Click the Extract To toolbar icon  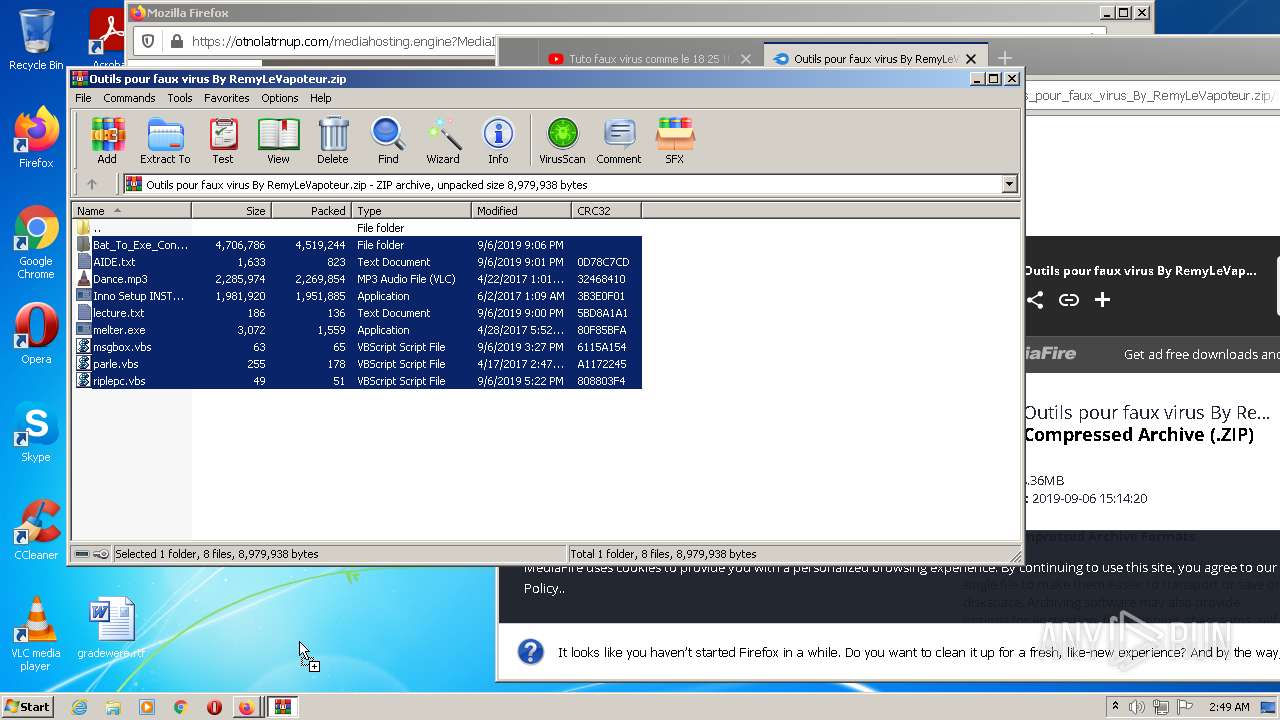pyautogui.click(x=165, y=141)
